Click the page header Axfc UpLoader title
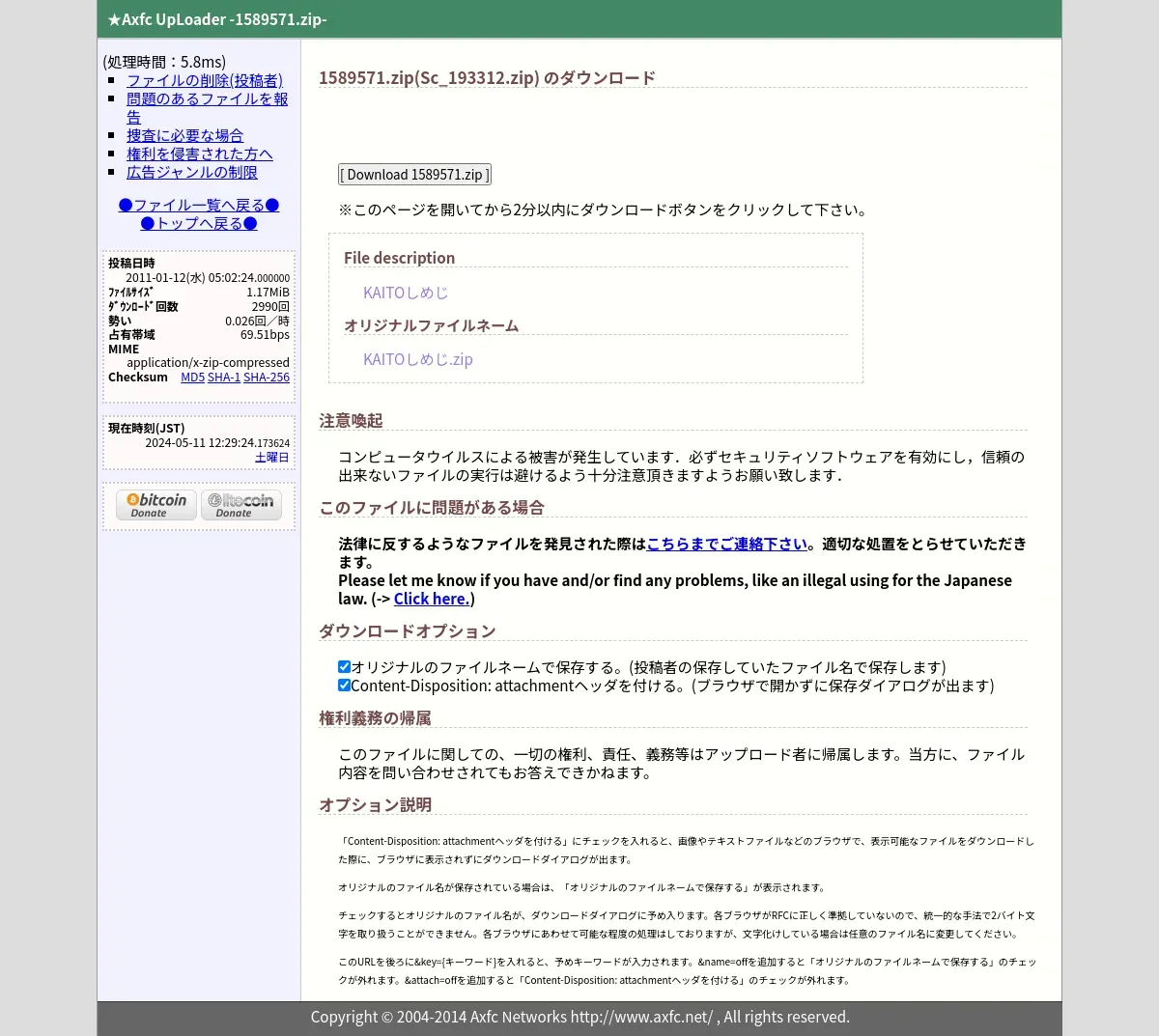This screenshot has height=1036, width=1159. pyautogui.click(x=217, y=19)
